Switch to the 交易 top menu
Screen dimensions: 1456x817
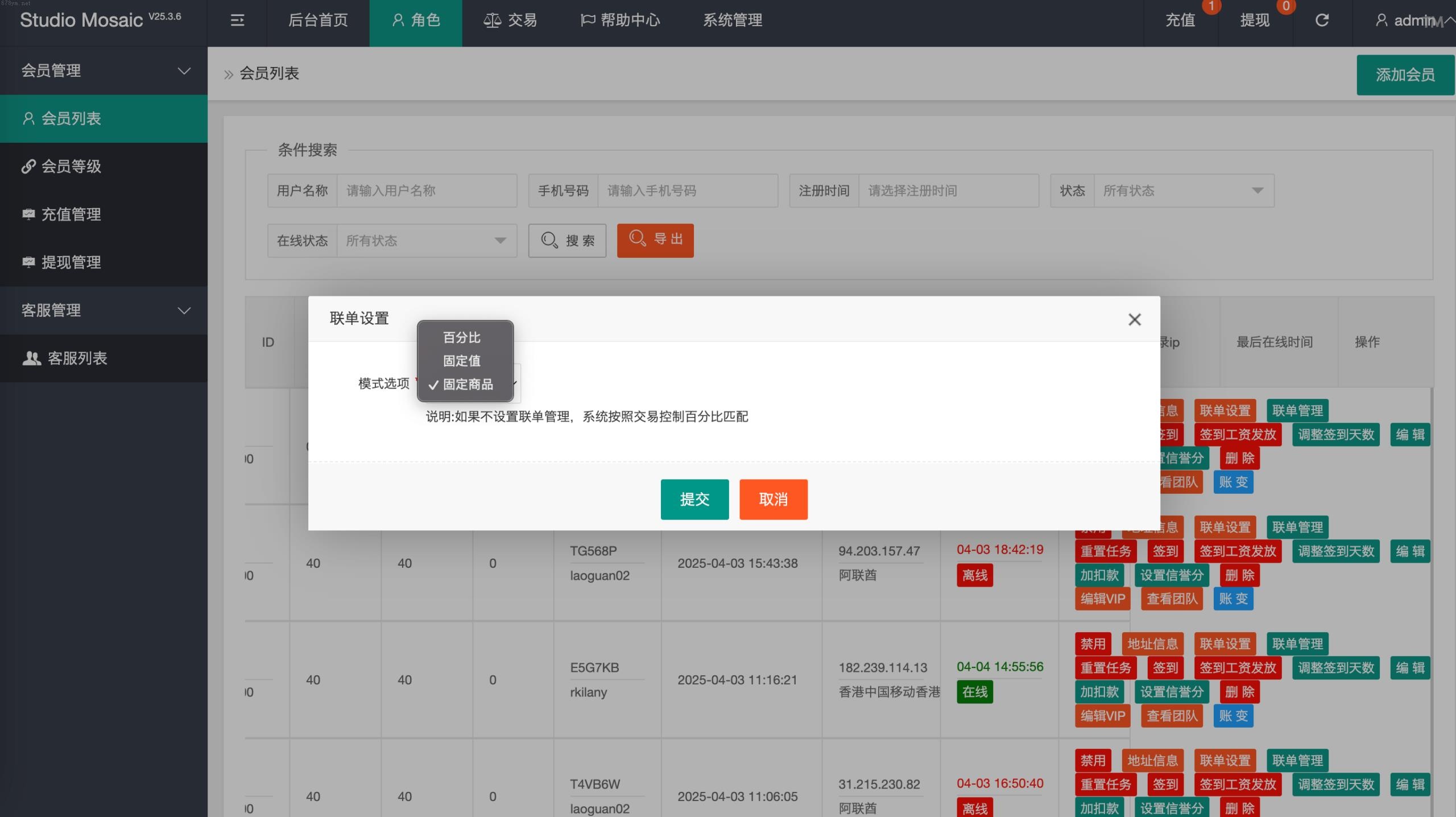(510, 20)
